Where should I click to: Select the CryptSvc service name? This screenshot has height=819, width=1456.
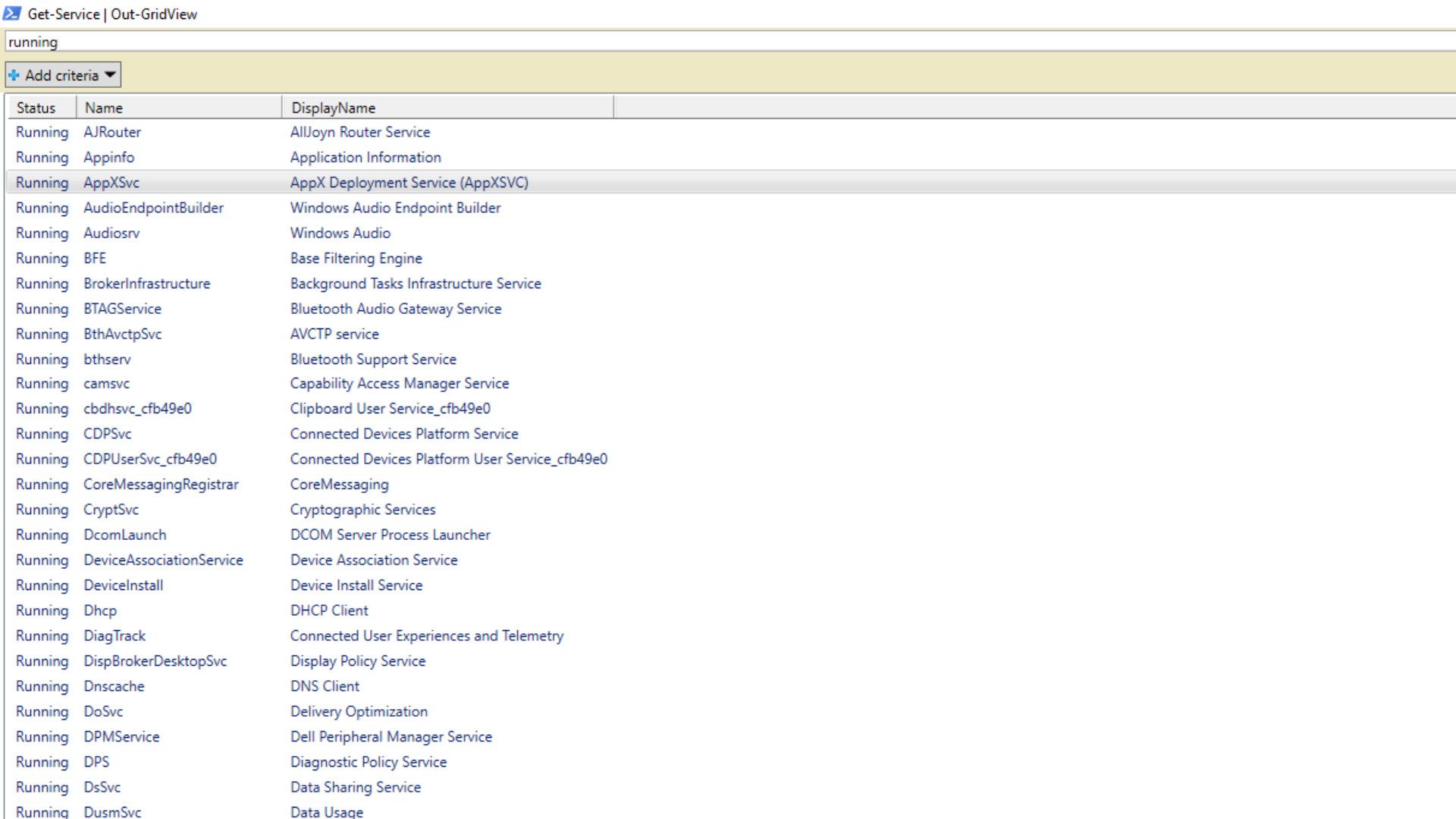point(111,510)
